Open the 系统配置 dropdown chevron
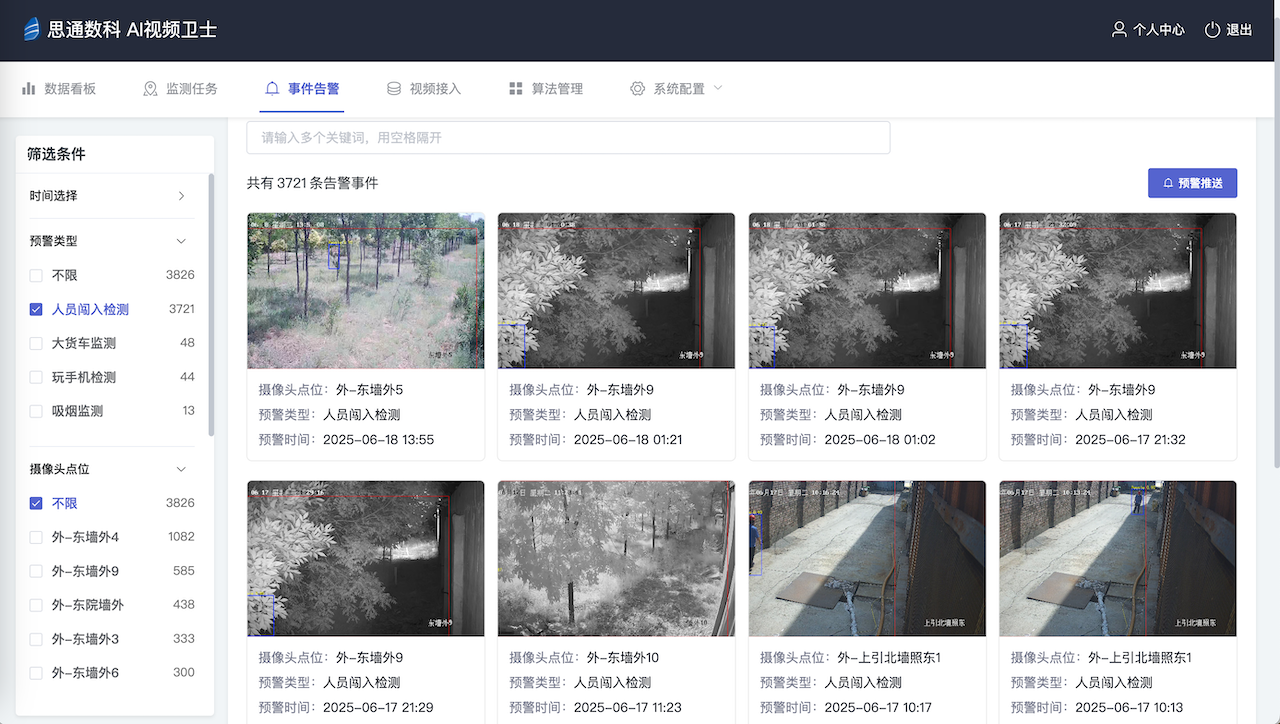1280x724 pixels. 717,88
